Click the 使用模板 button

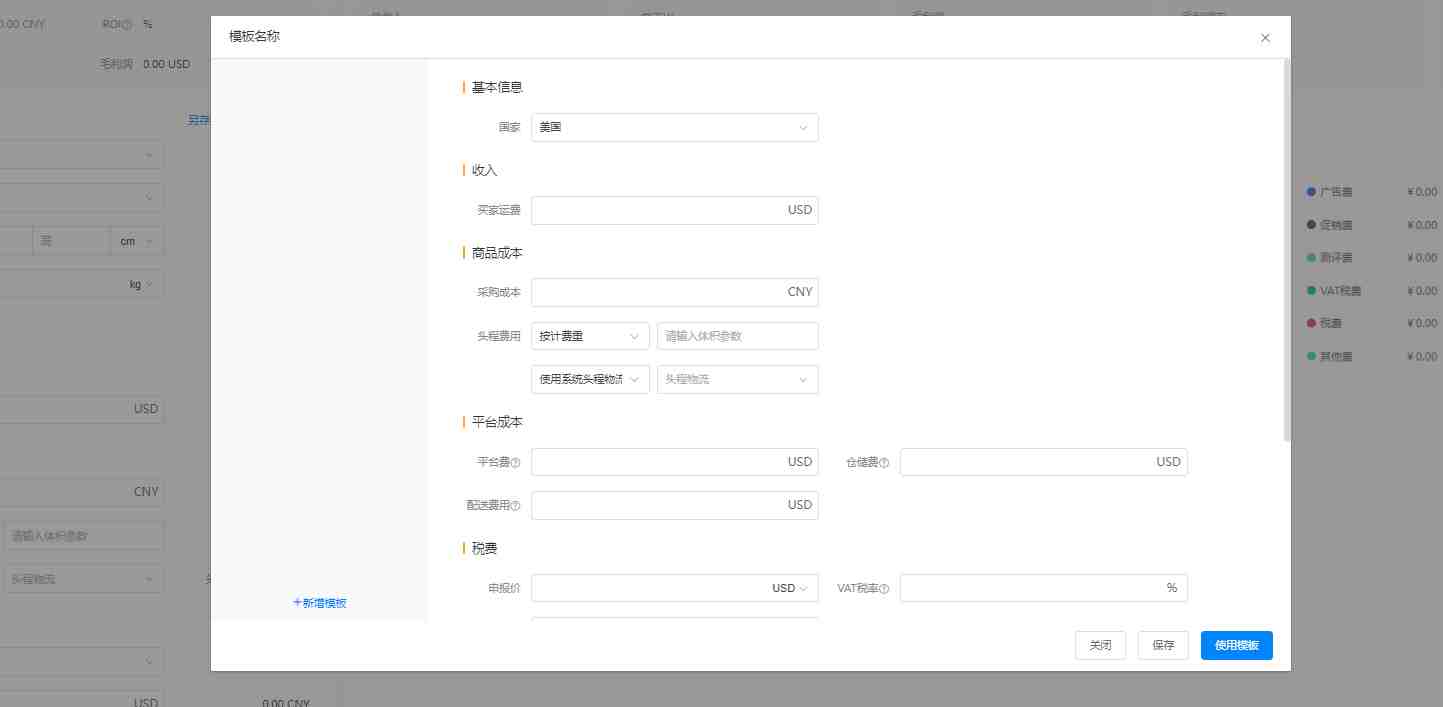pyautogui.click(x=1237, y=646)
